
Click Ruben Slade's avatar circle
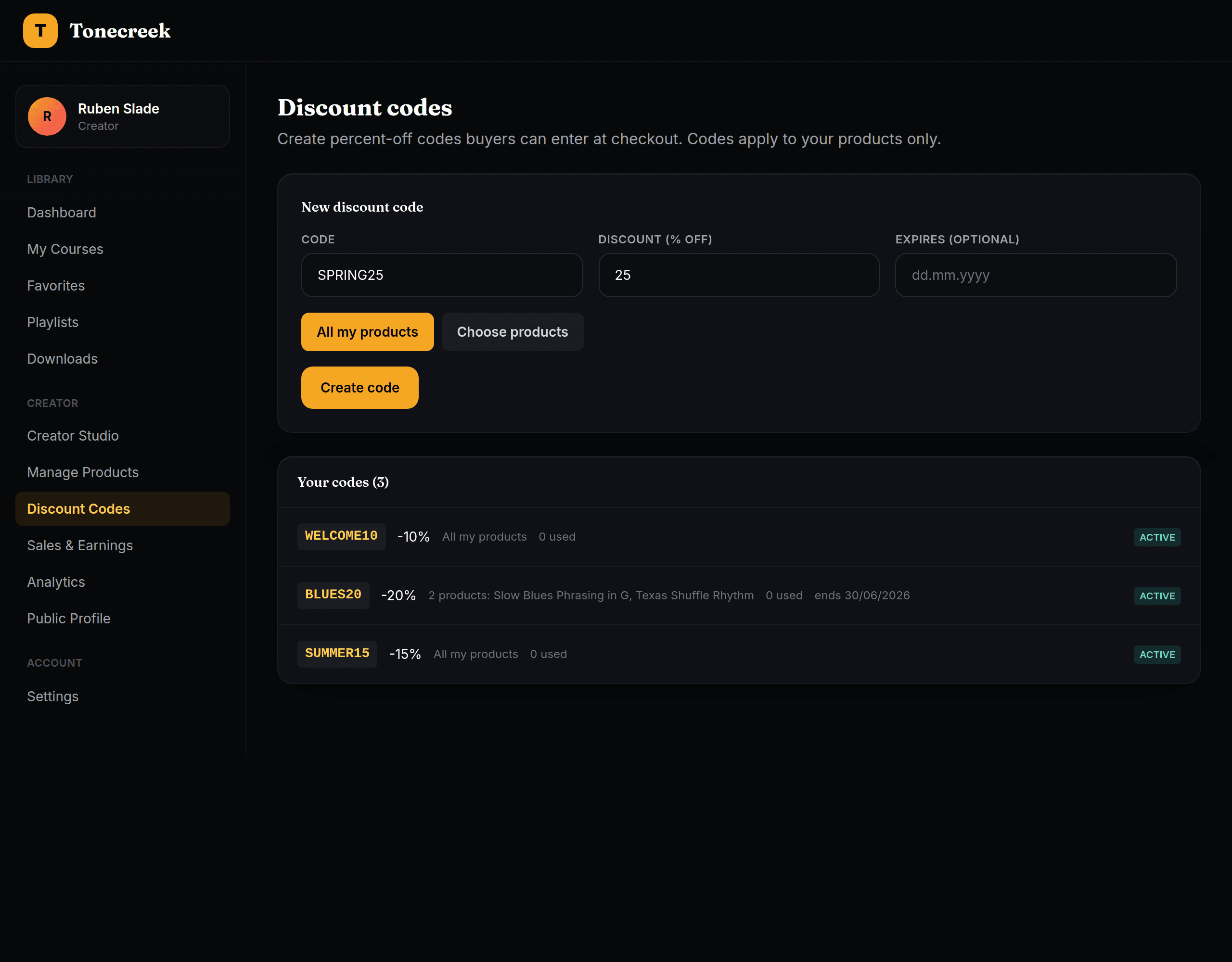[x=47, y=117]
